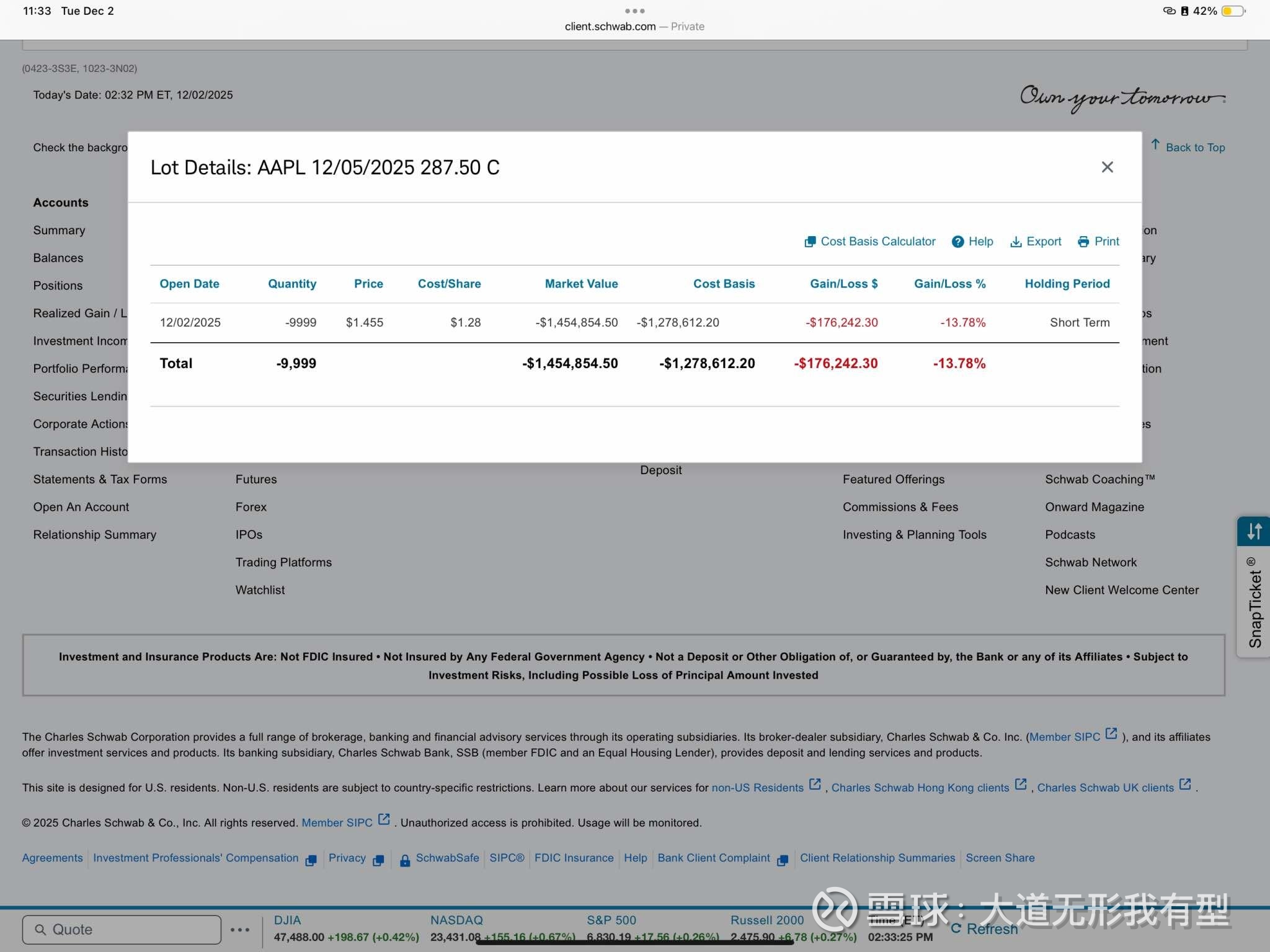Sort lots by Open Date column

[189, 284]
